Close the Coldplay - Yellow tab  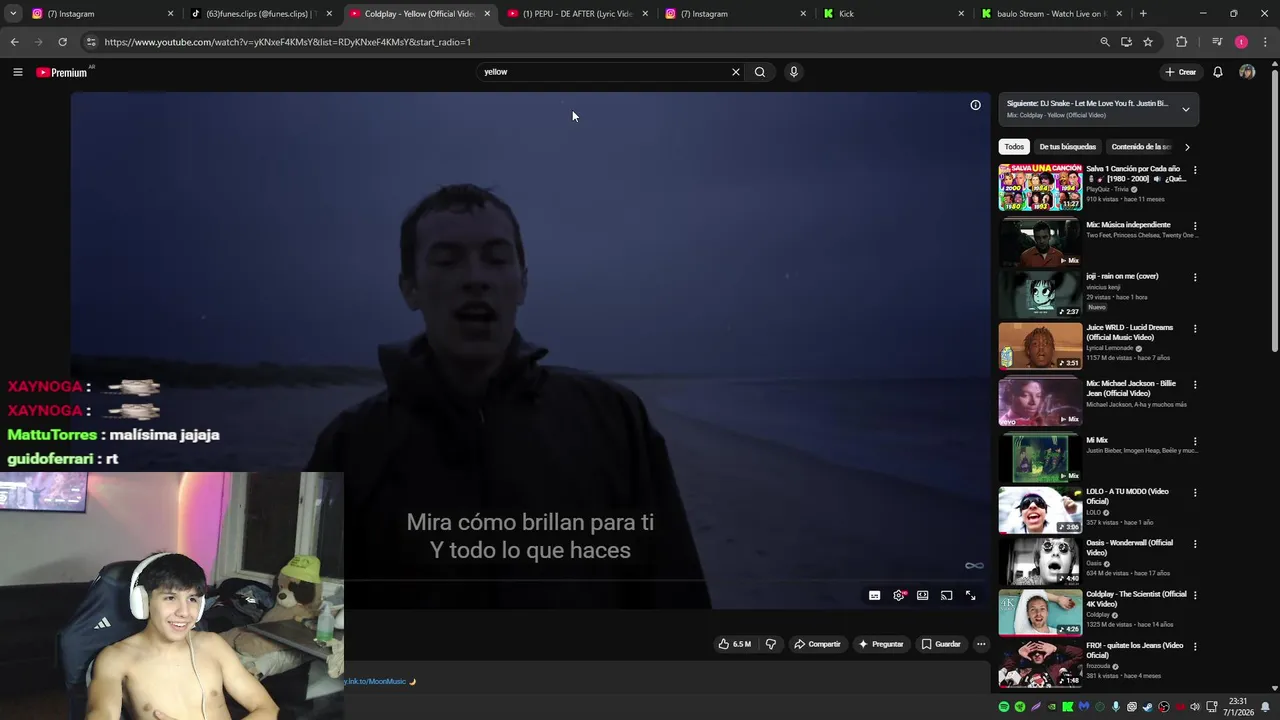click(x=487, y=14)
